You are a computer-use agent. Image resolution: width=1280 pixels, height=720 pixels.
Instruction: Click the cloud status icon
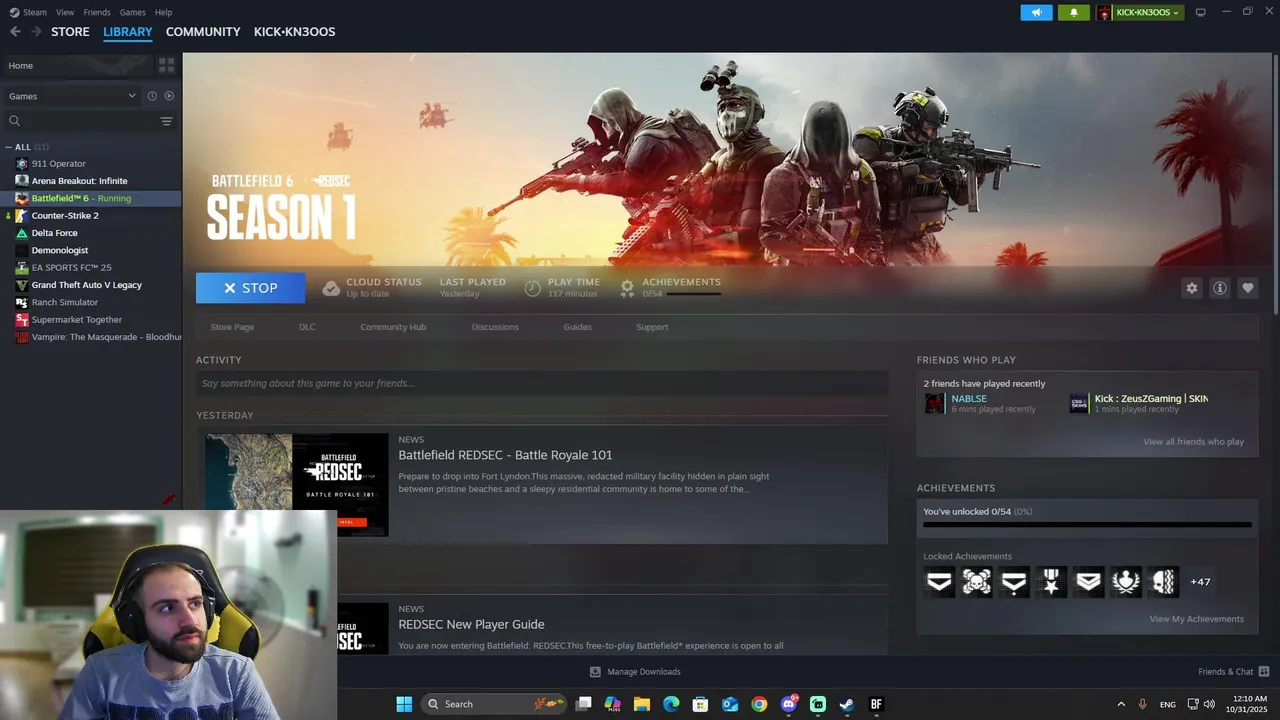pyautogui.click(x=331, y=288)
